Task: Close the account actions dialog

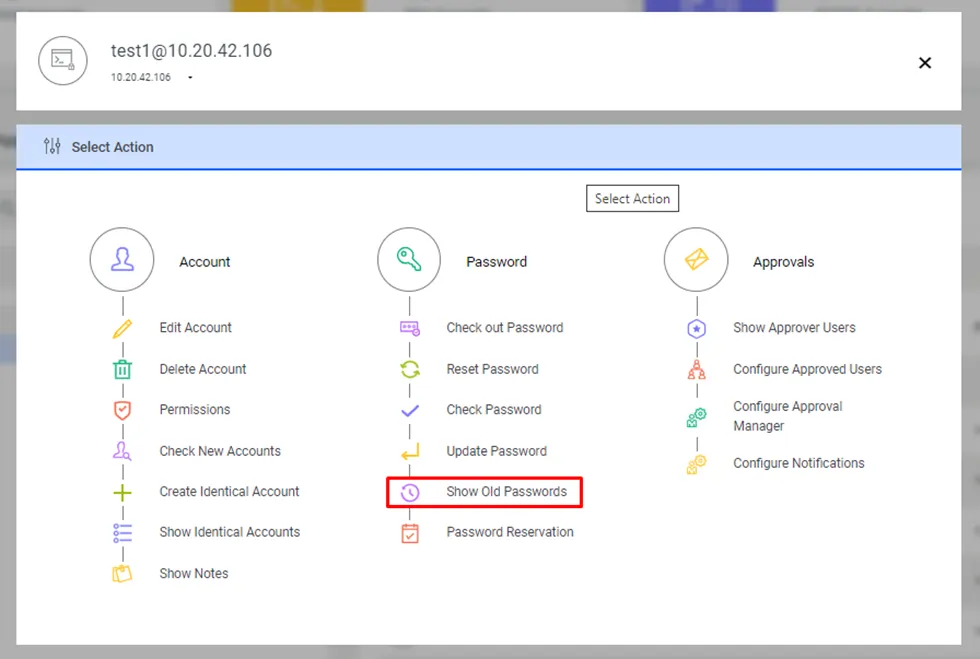Action: 925,63
